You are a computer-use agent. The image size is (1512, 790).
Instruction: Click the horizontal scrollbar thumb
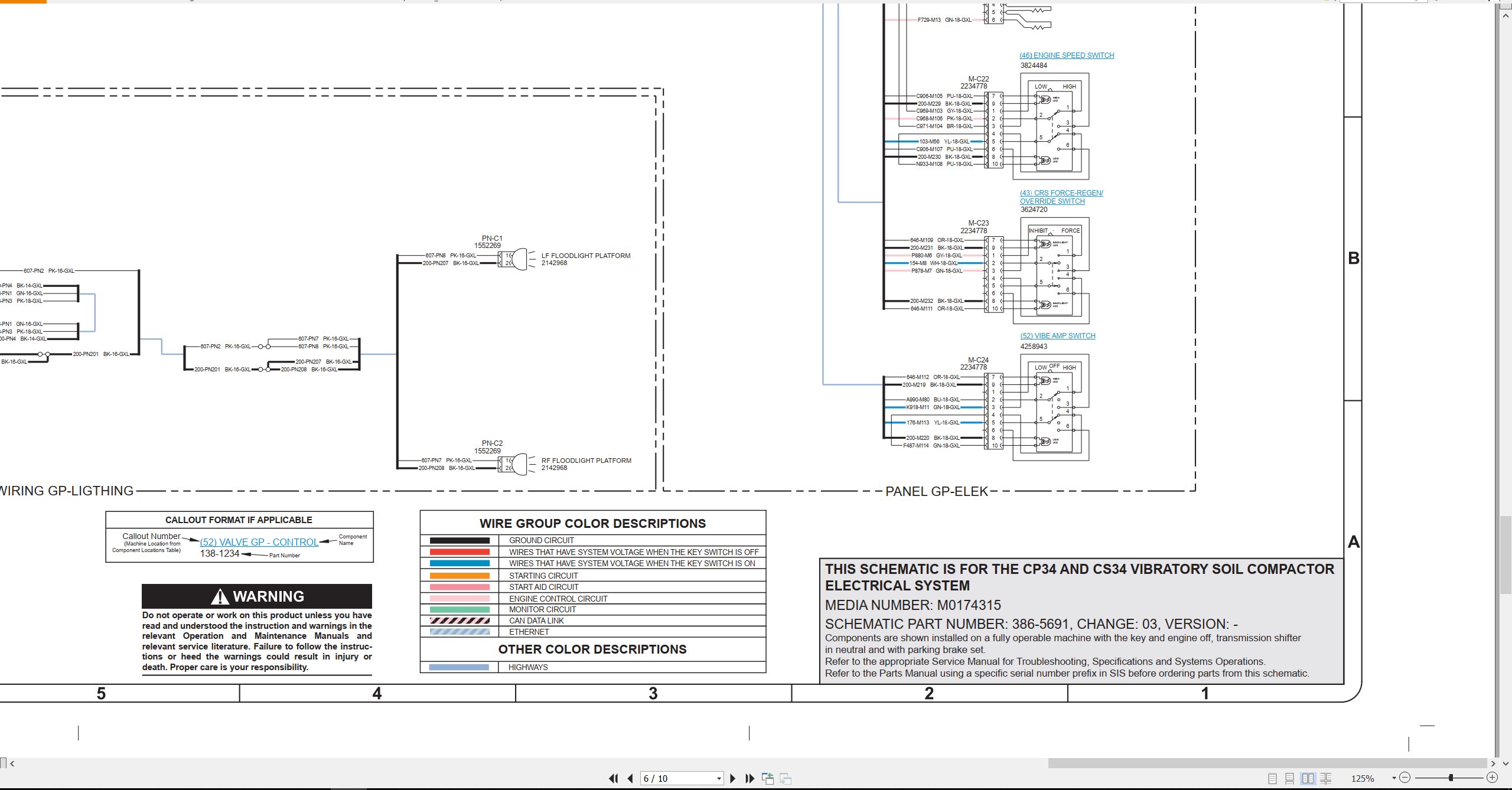click(x=1267, y=763)
